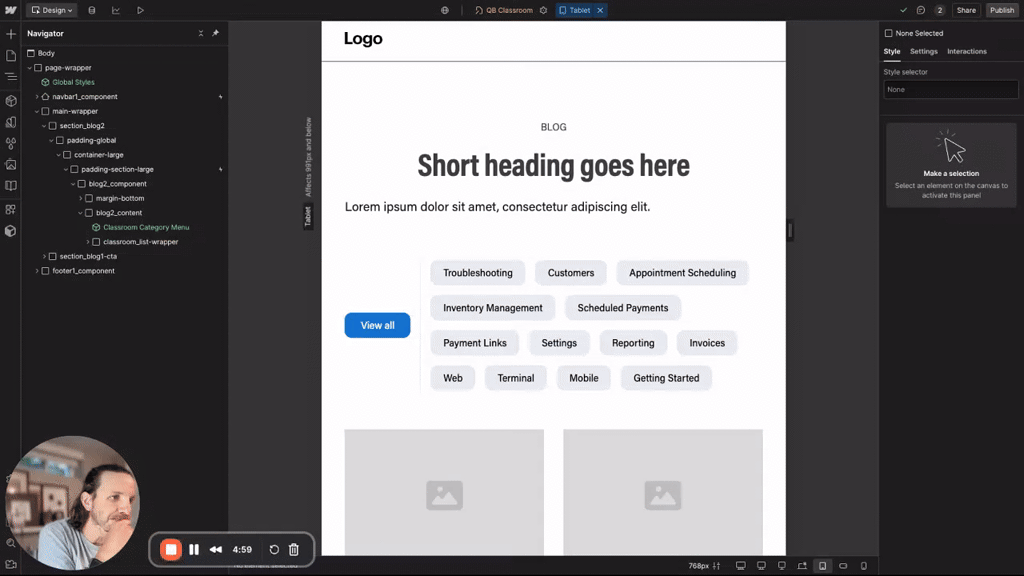Click the Style selector input field

pyautogui.click(x=951, y=89)
